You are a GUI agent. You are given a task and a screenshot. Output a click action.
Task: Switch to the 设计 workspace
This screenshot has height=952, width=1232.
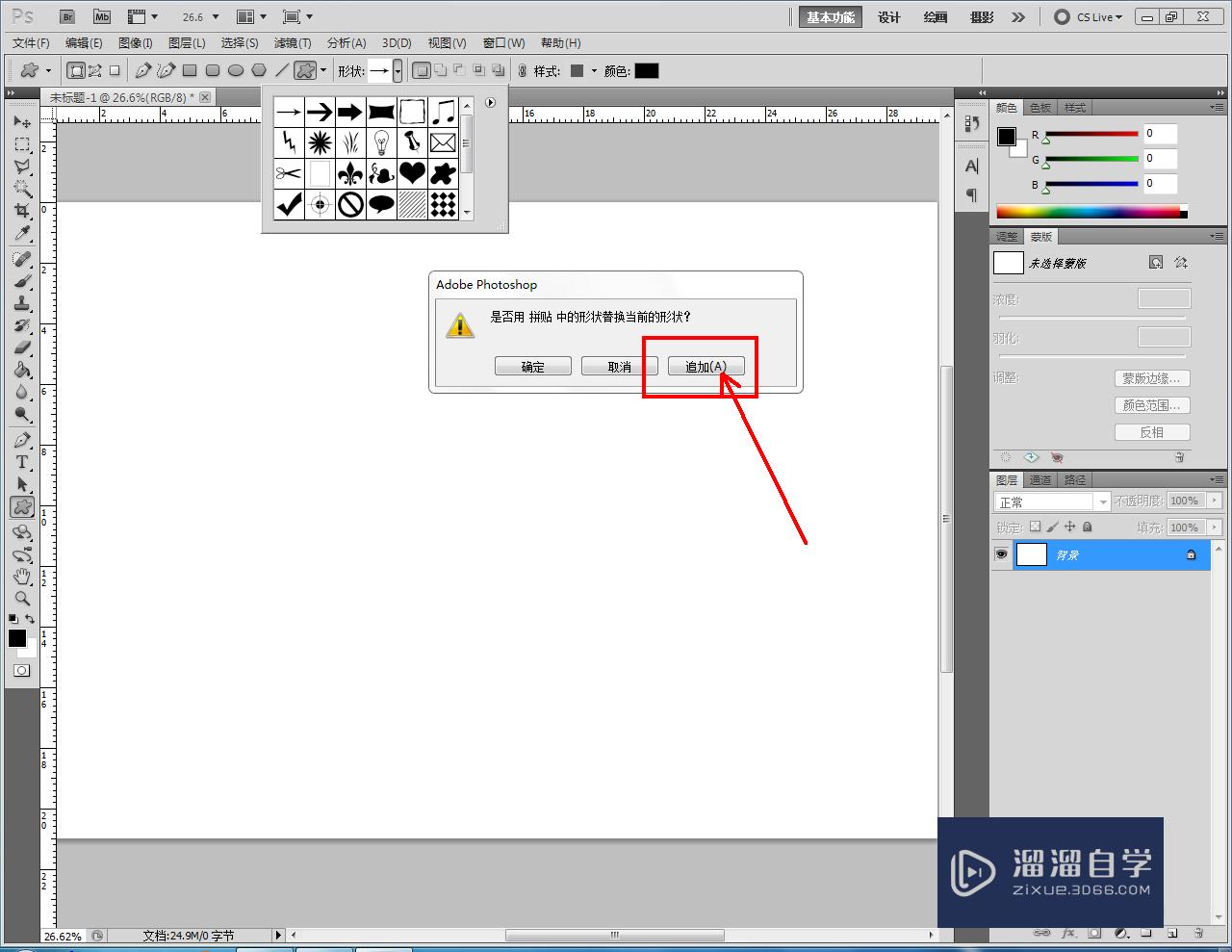[889, 17]
